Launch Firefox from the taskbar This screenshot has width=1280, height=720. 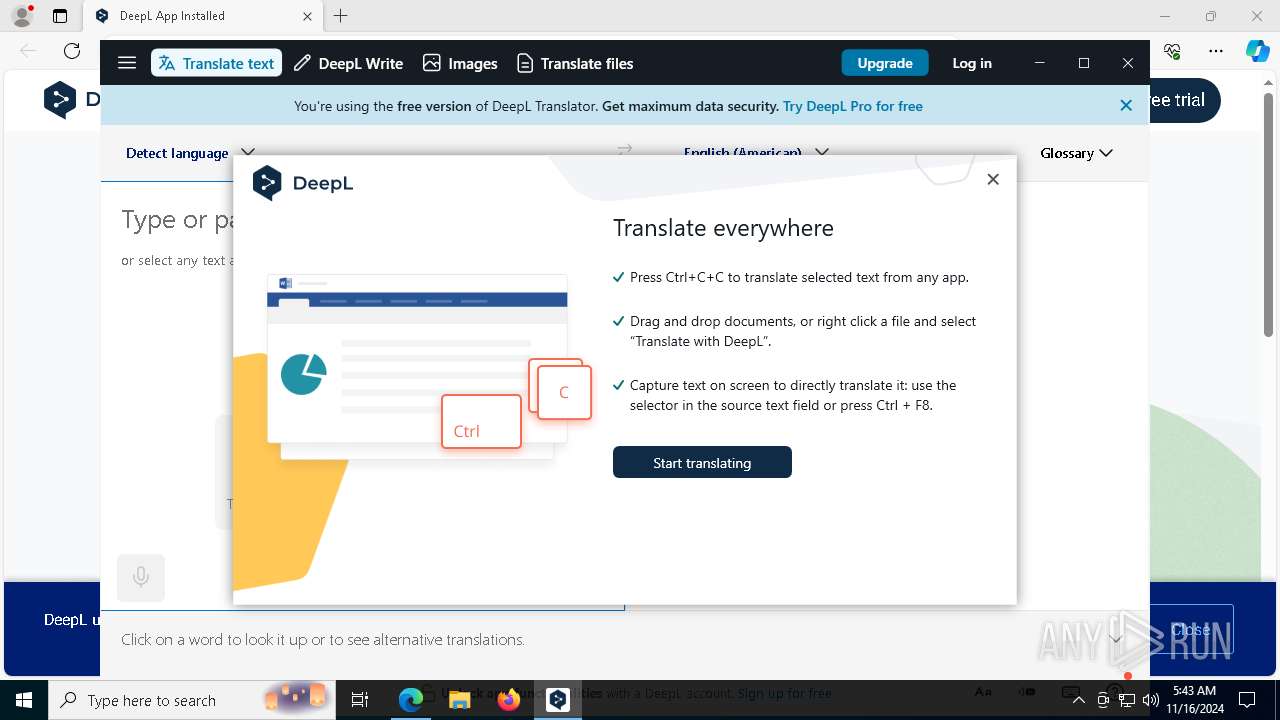pos(509,700)
